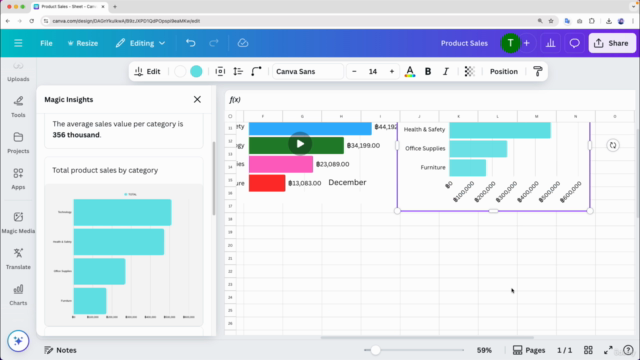Click the Health & Safety bar label
Image resolution: width=640 pixels, height=360 pixels.
[x=424, y=129]
